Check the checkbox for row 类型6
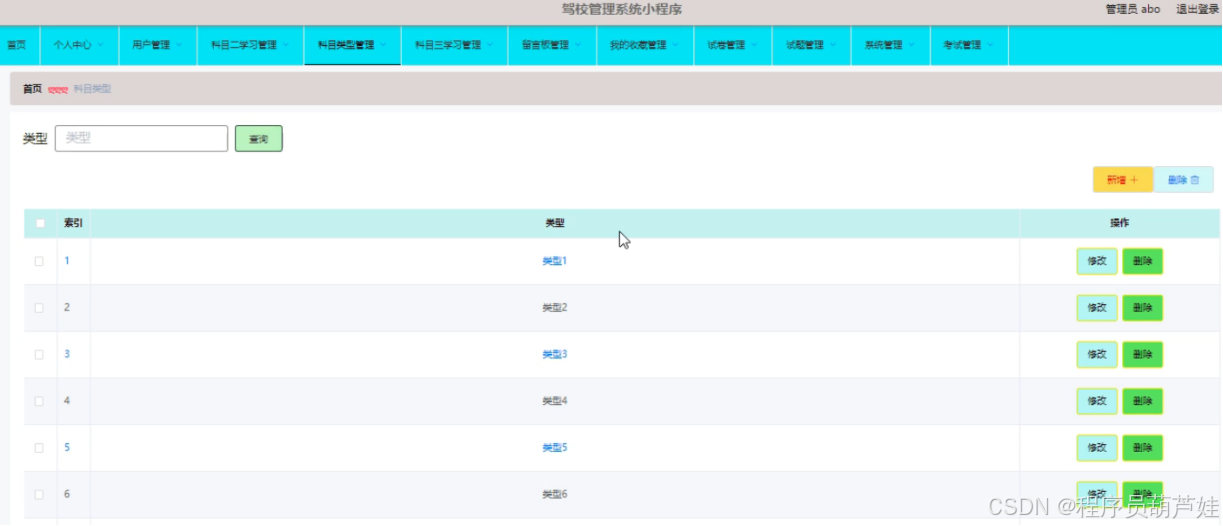1223x526 pixels. pos(40,494)
